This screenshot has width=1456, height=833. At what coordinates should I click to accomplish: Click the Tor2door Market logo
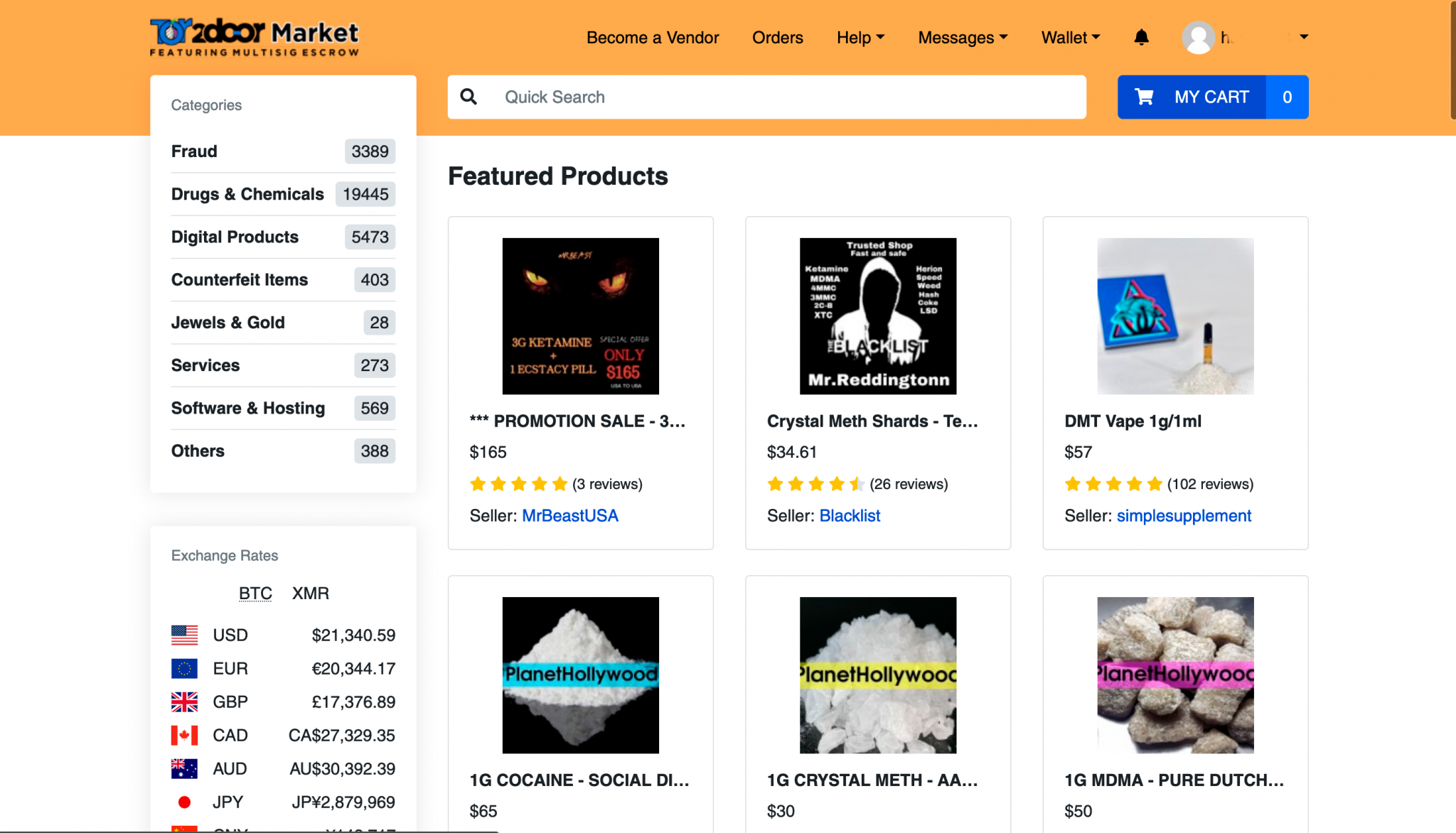click(x=254, y=37)
